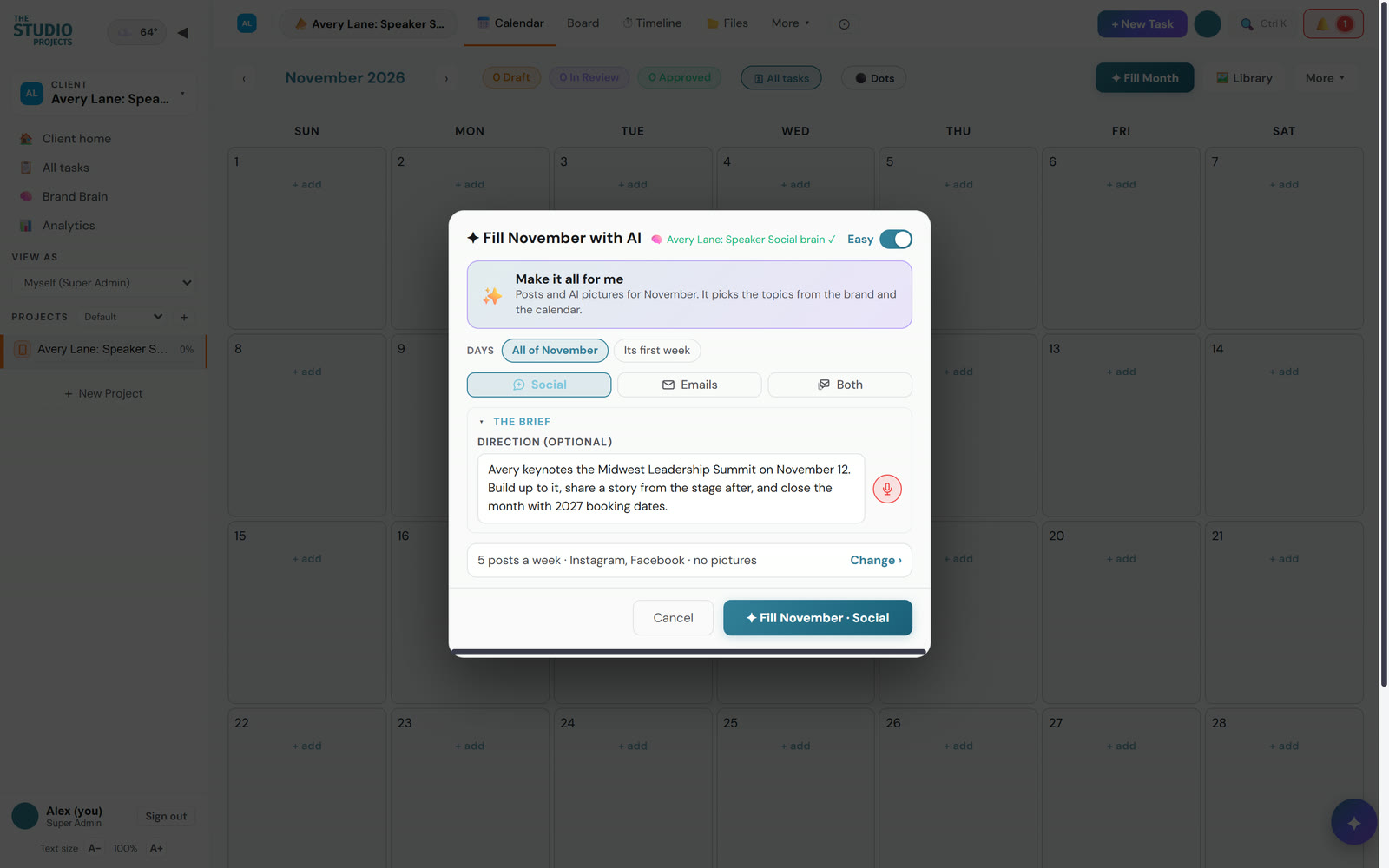Image resolution: width=1389 pixels, height=868 pixels.
Task: Open the Library button
Action: [x=1244, y=78]
